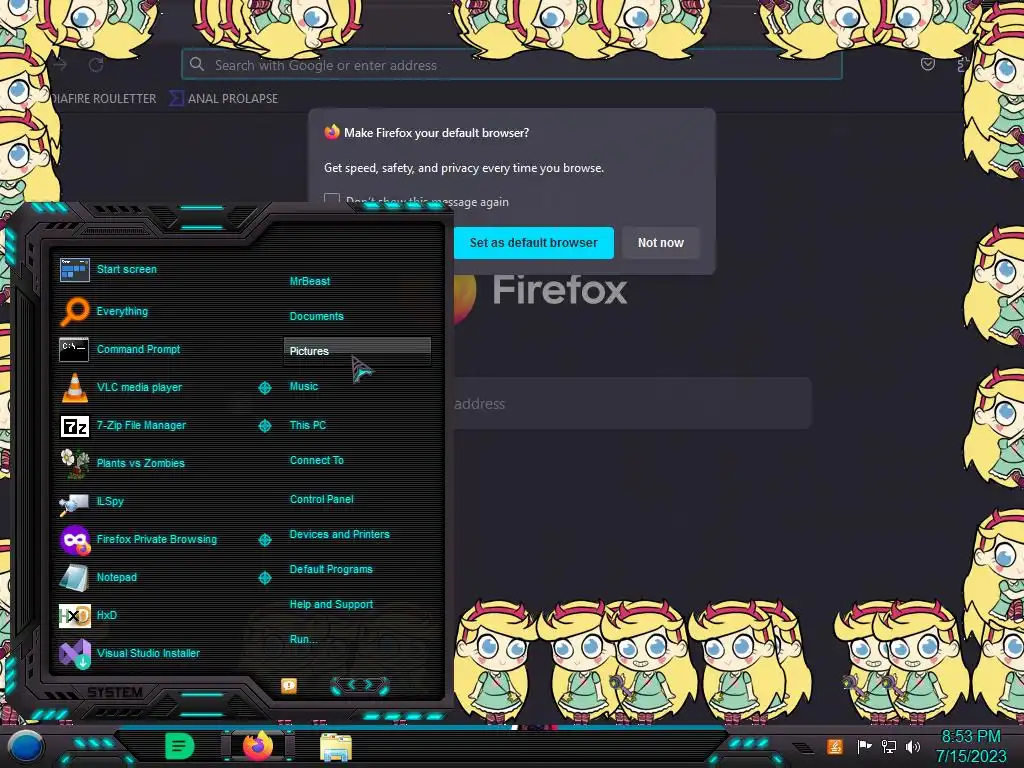Open Documents from start menu
The width and height of the screenshot is (1024, 768).
tap(316, 316)
